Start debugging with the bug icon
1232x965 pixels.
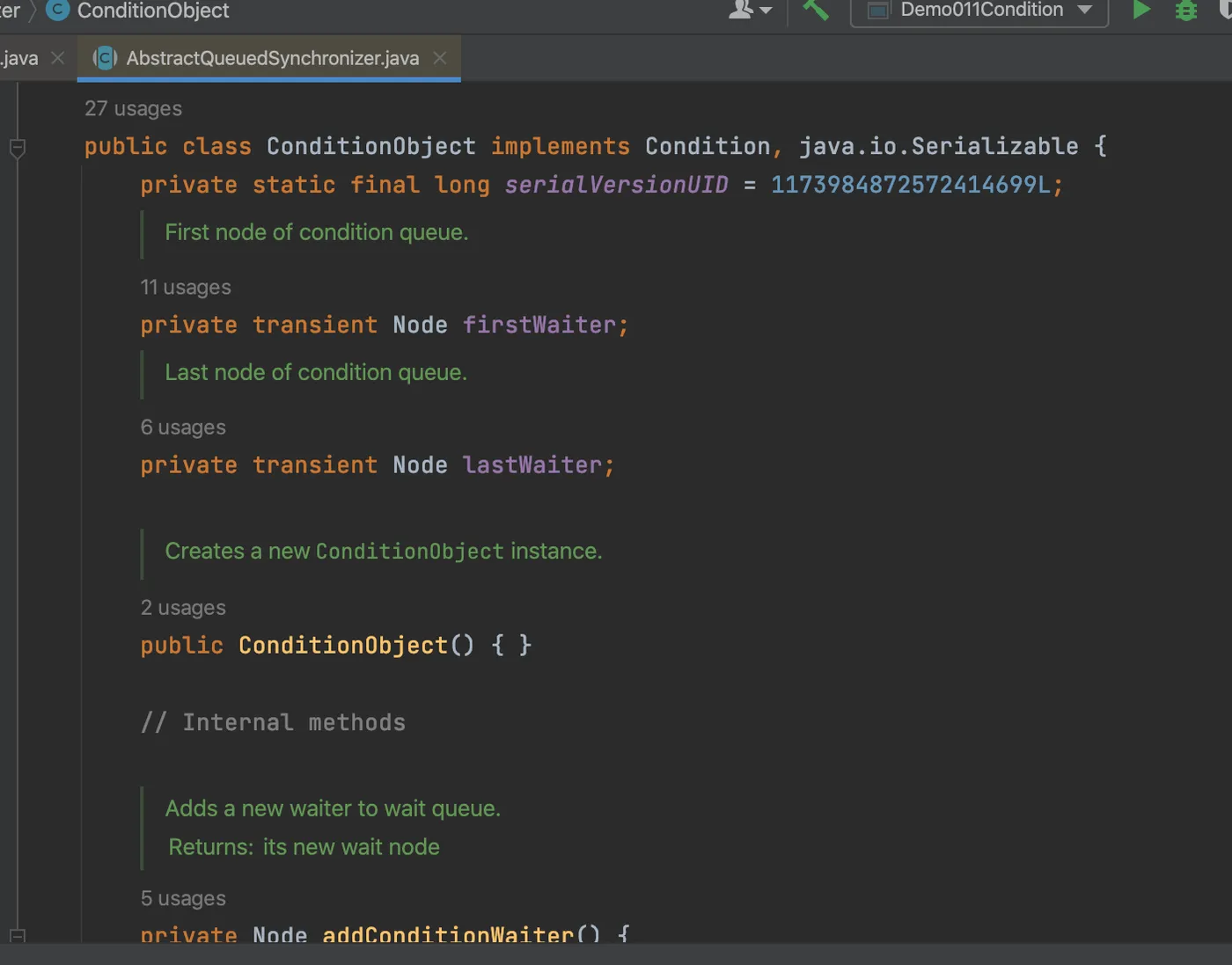coord(1186,10)
